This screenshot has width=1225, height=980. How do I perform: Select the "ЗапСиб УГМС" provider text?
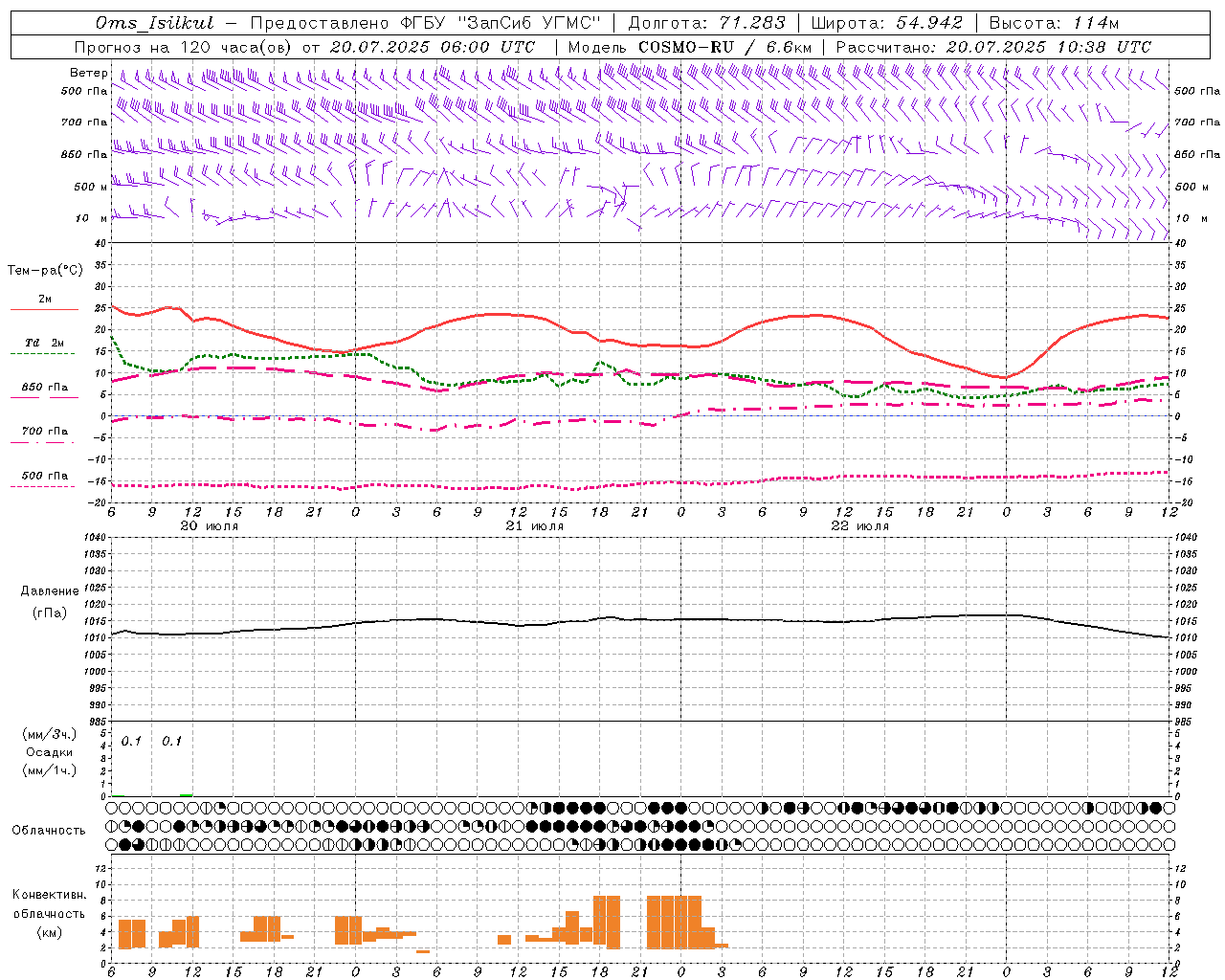(x=529, y=23)
